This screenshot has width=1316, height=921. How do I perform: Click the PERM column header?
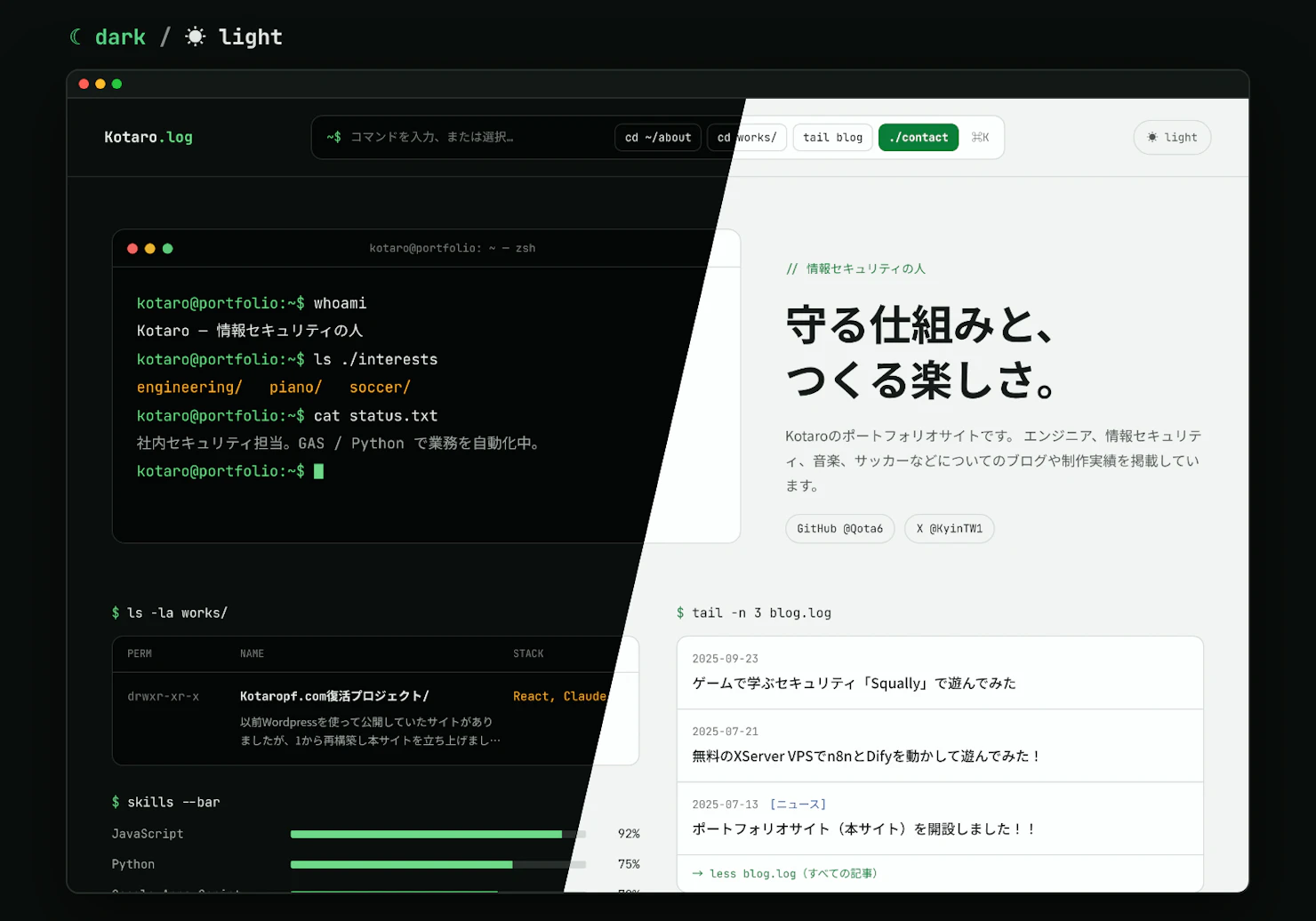[140, 653]
